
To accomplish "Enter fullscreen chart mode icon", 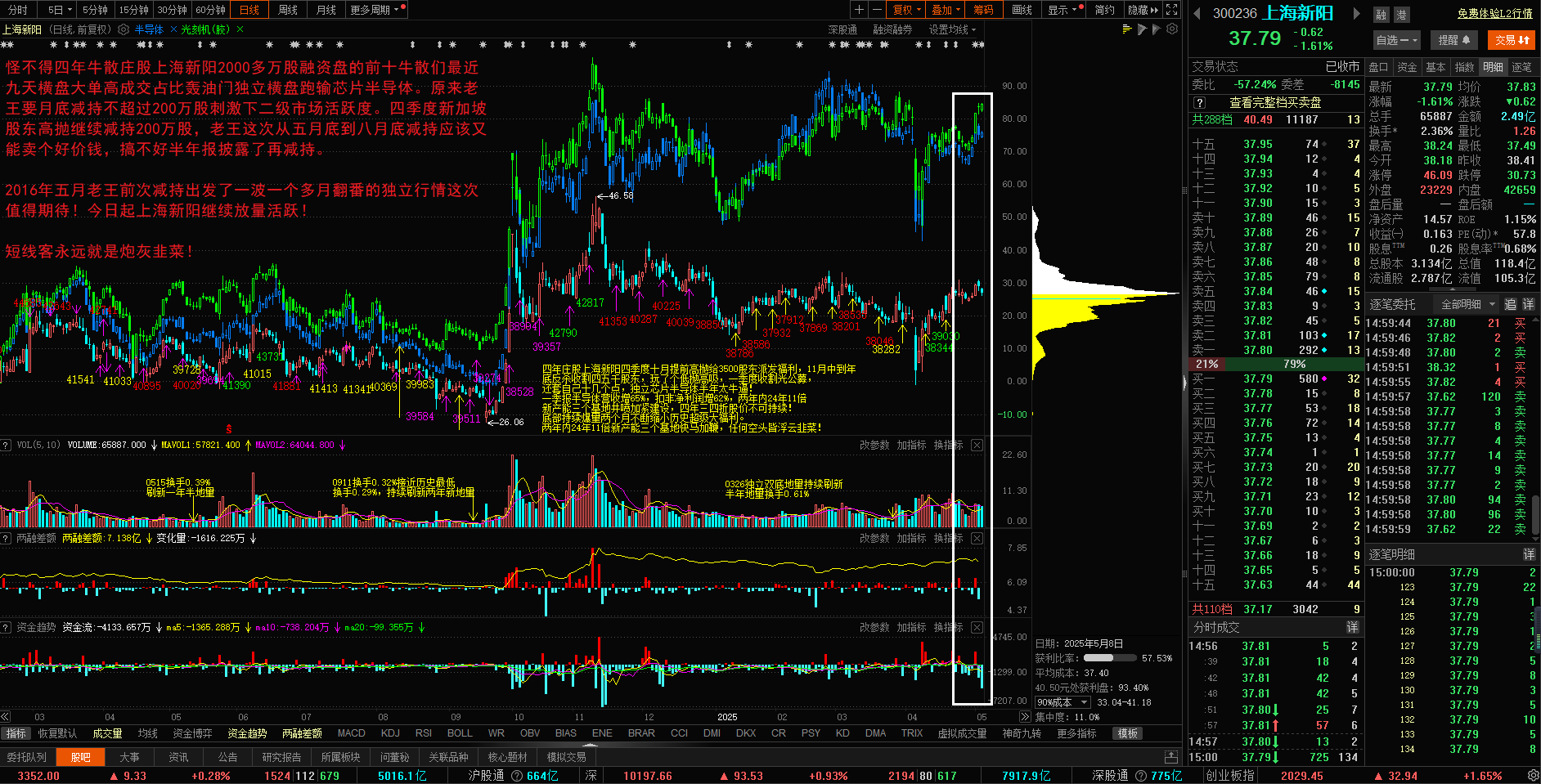I will click(1172, 10).
